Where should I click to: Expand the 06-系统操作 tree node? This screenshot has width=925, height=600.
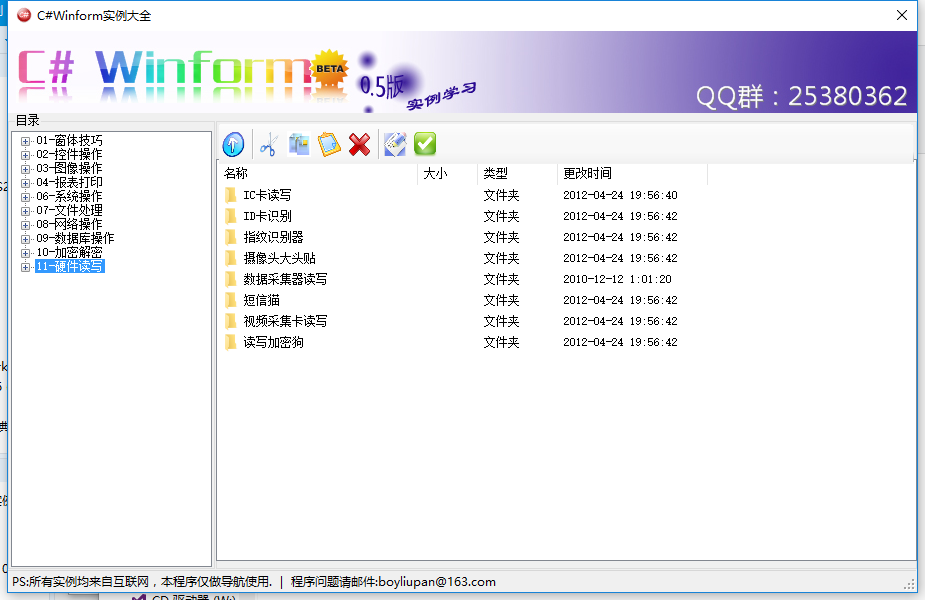25,197
